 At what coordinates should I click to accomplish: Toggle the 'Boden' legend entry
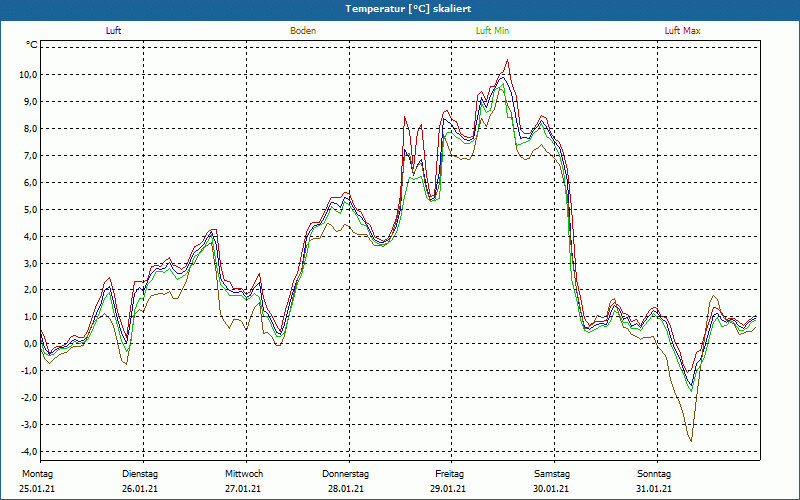(303, 31)
